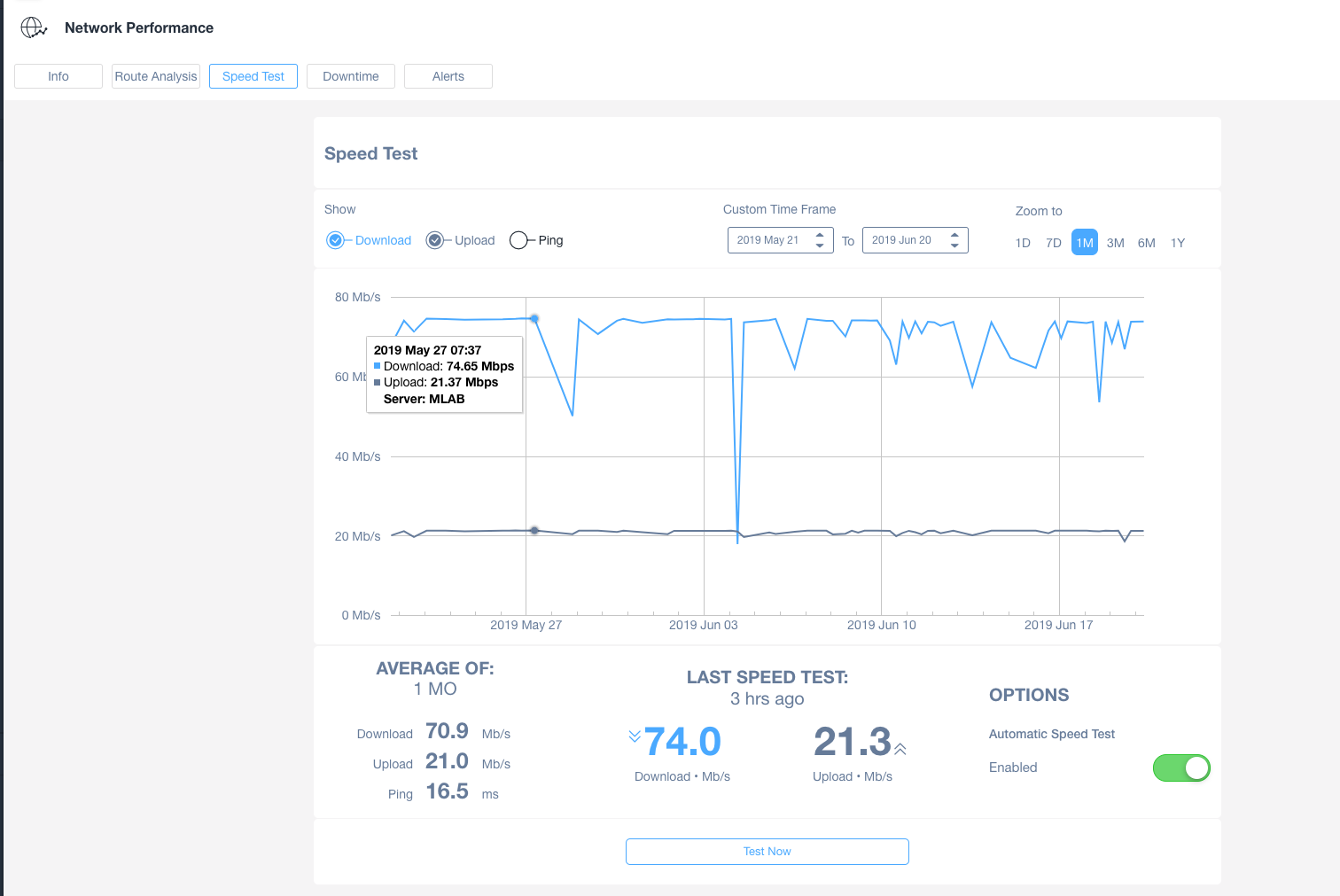
Task: Click the '3 hrs ago' text
Action: pyautogui.click(x=767, y=698)
